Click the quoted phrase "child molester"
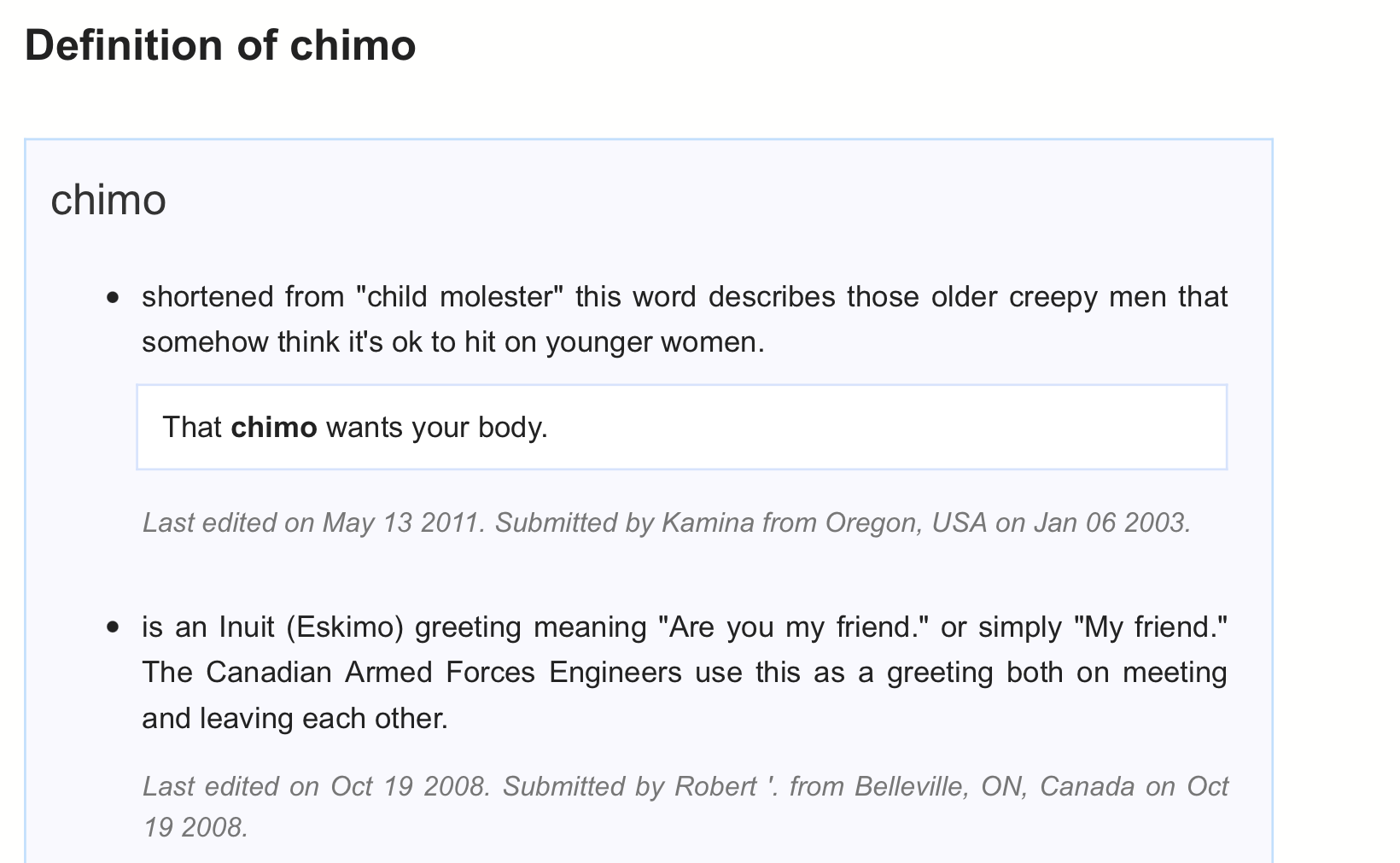 pos(459,297)
